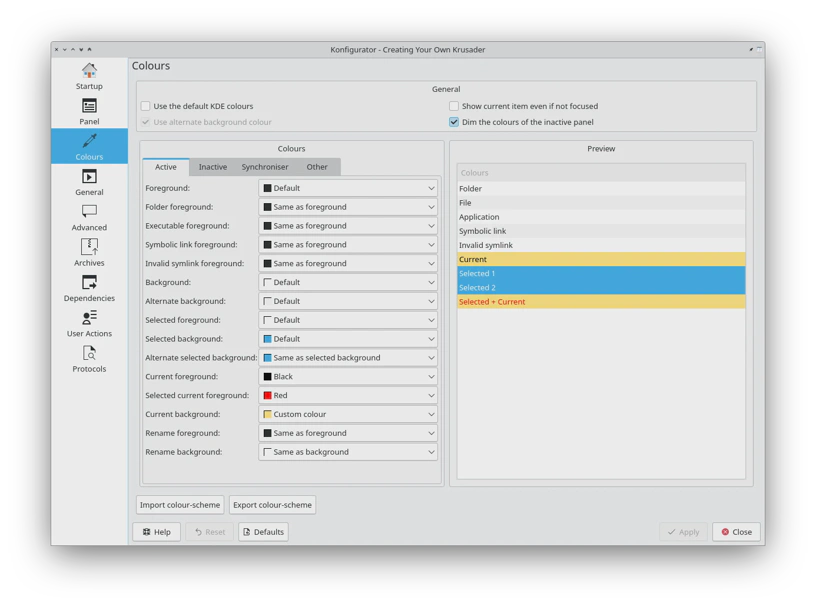The image size is (816, 606).
Task: Expand the Foreground colour dropdown
Action: click(348, 188)
